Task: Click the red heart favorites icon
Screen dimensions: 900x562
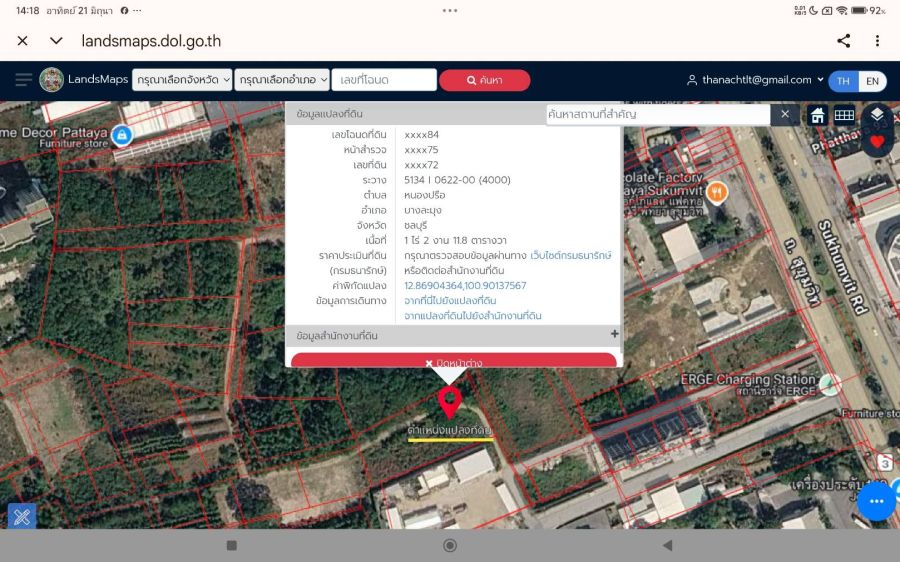Action: (877, 142)
